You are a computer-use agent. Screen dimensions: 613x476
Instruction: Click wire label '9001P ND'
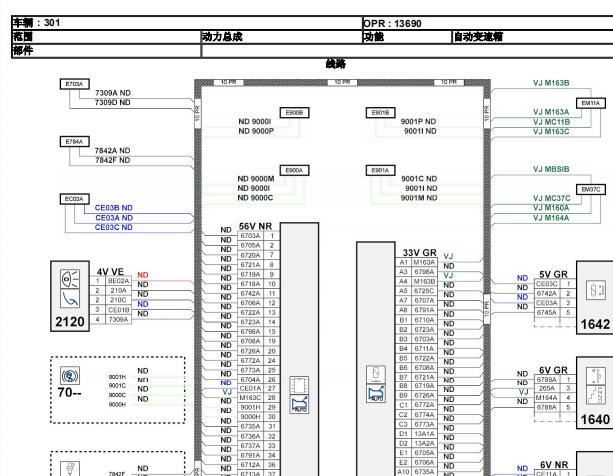[x=418, y=122]
